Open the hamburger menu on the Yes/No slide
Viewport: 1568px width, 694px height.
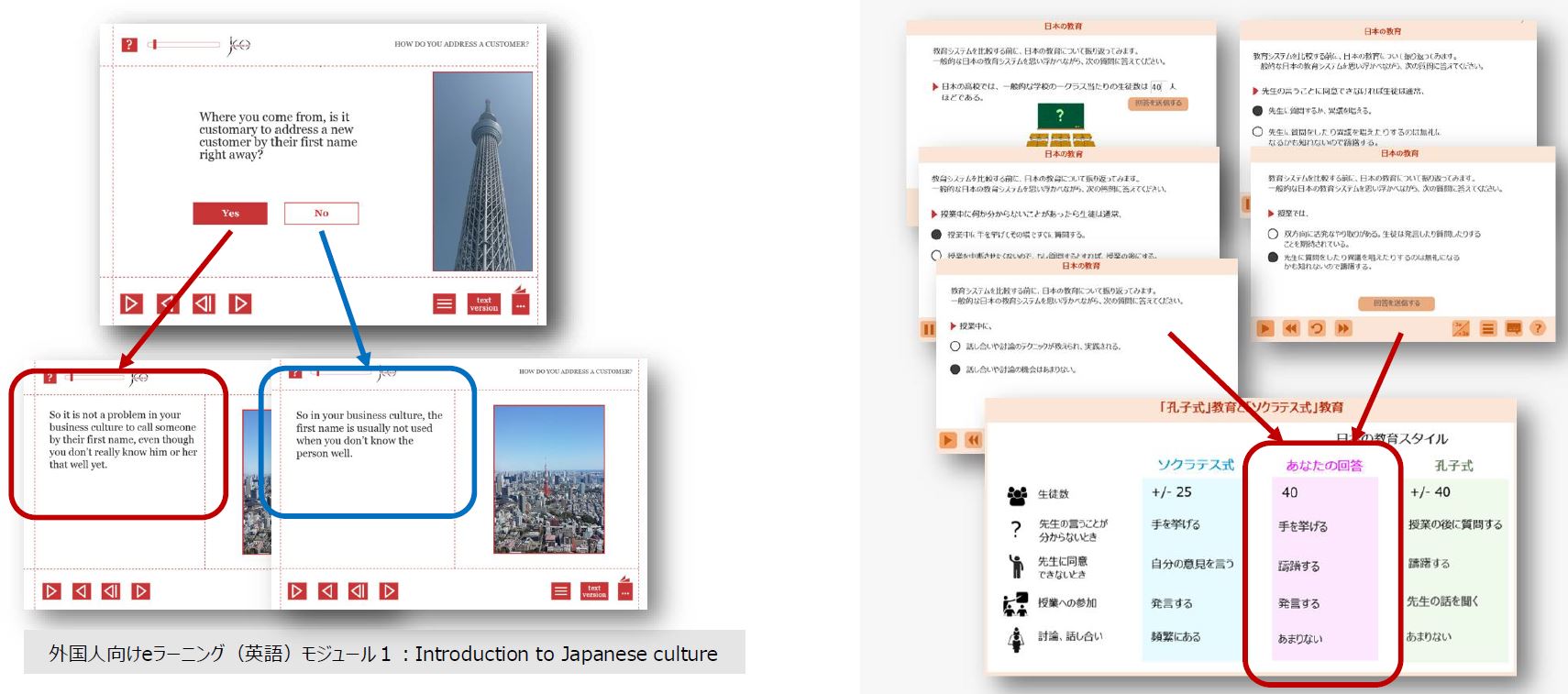[x=445, y=304]
